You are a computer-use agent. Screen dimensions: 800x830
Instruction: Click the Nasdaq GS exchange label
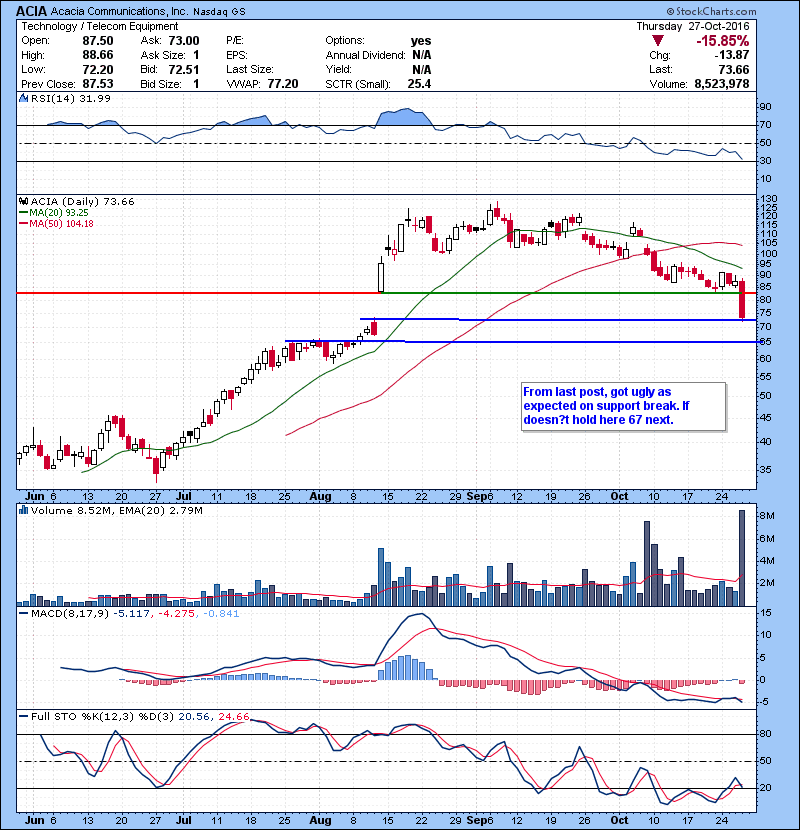(x=219, y=12)
